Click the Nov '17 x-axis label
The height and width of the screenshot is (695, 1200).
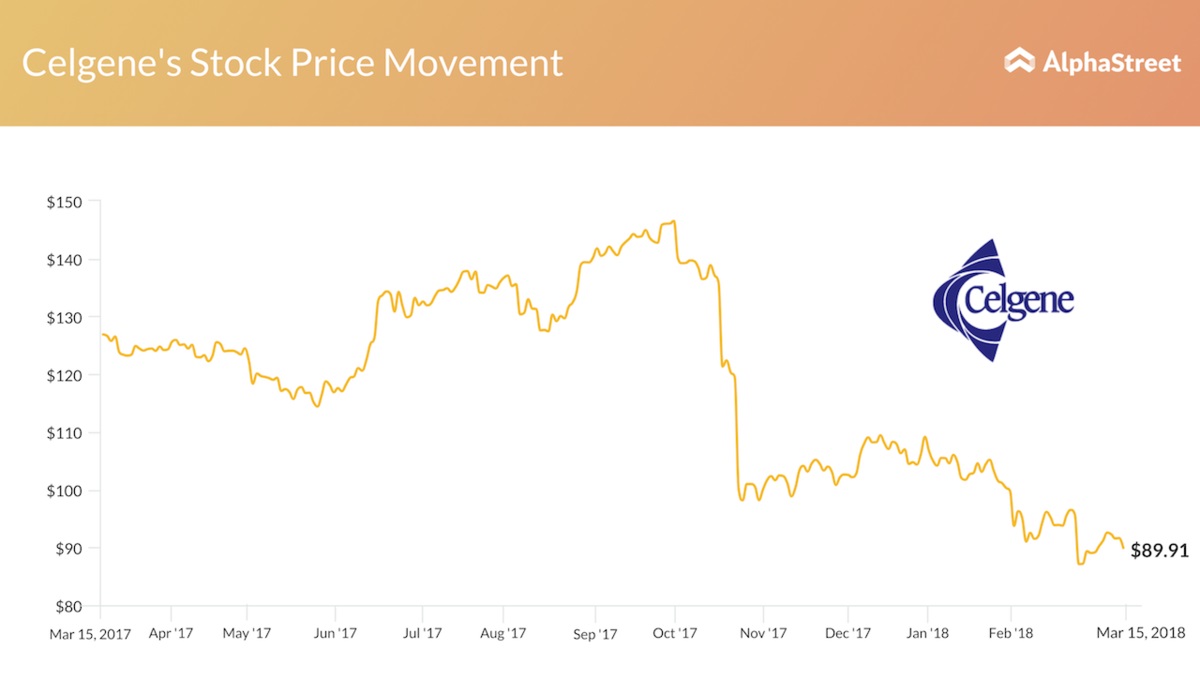click(764, 633)
